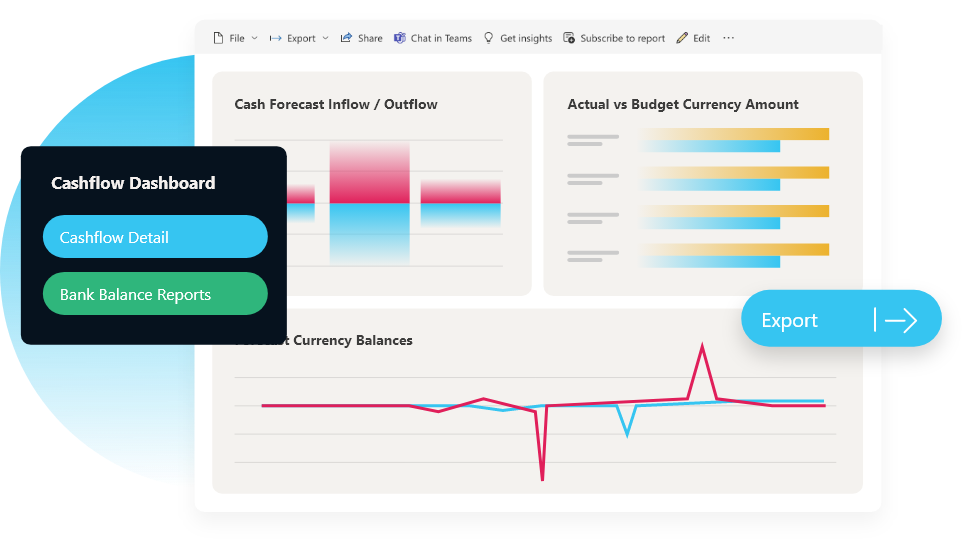Click the Actual vs Budget Currency Amount title
Screen dimensions: 972x552
[682, 104]
